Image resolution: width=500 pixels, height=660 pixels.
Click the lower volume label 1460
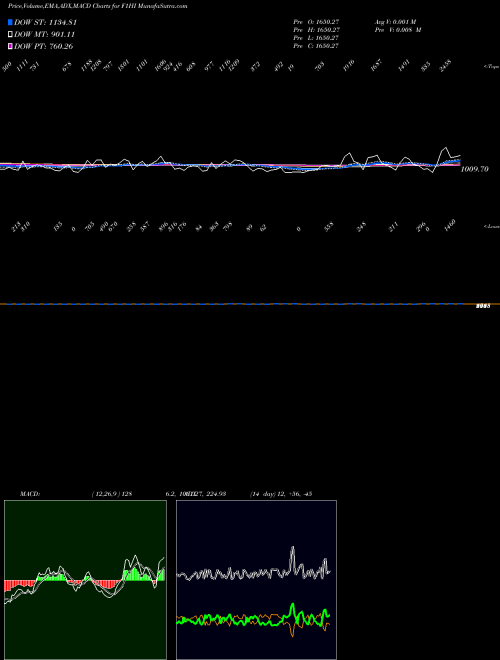coord(449,226)
